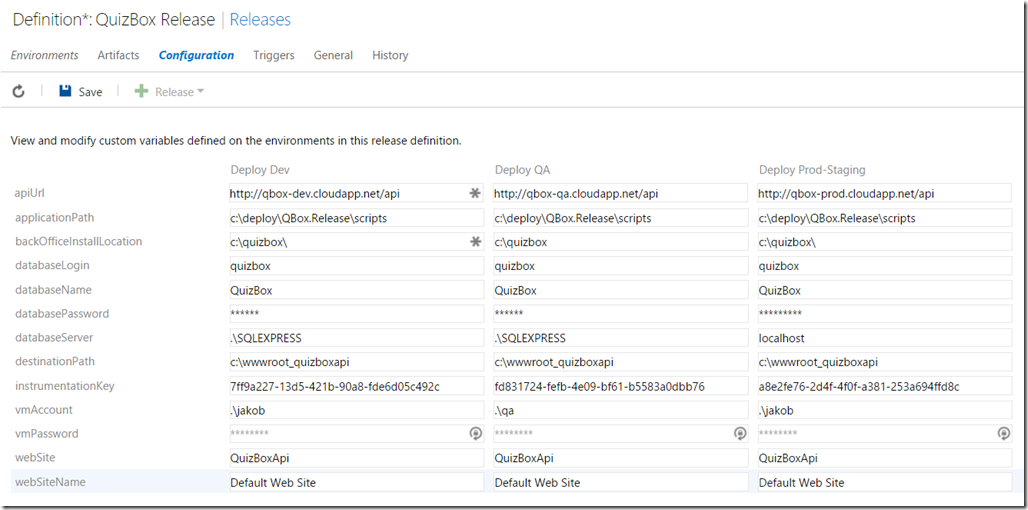Click Deploy QA databasePassword field
The height and width of the screenshot is (510, 1028).
pyautogui.click(x=620, y=313)
